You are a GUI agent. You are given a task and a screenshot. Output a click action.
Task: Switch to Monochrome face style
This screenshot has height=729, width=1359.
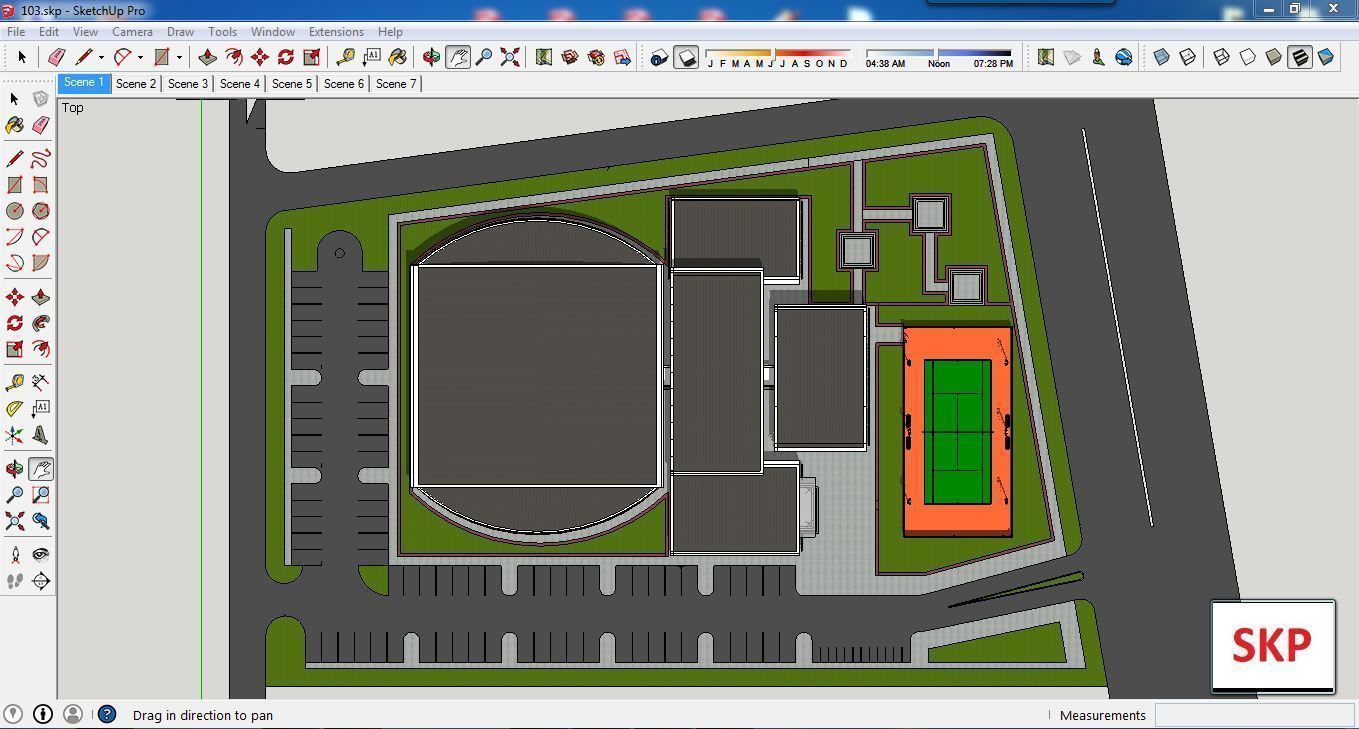pyautogui.click(x=1326, y=57)
